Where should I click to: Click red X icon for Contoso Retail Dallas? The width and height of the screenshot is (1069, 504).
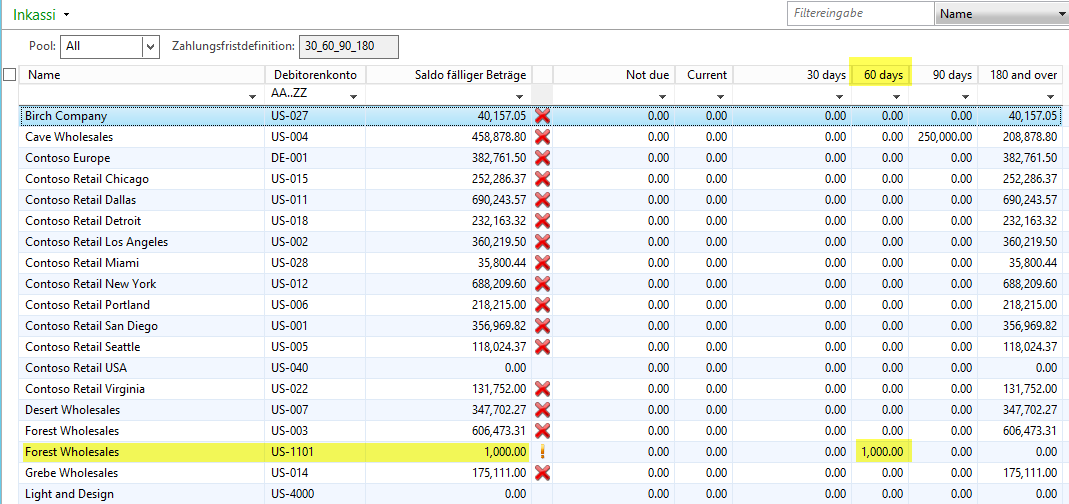(543, 200)
